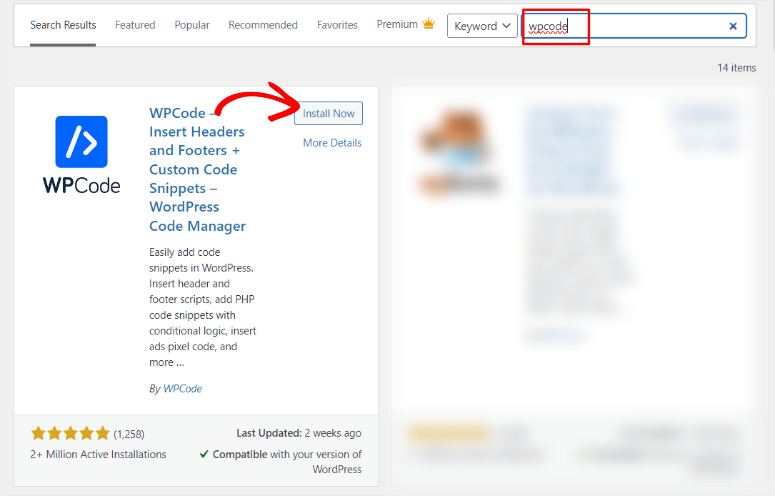The height and width of the screenshot is (496, 775).
Task: Visit the WPCode author link
Action: [183, 388]
